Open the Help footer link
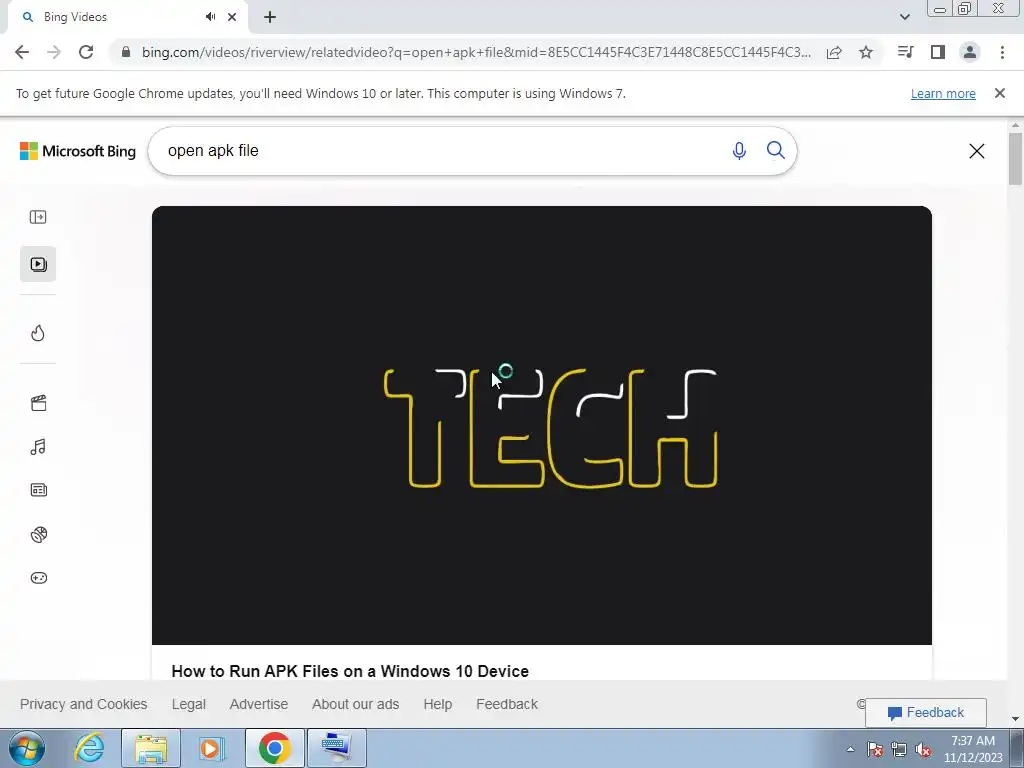 [438, 704]
